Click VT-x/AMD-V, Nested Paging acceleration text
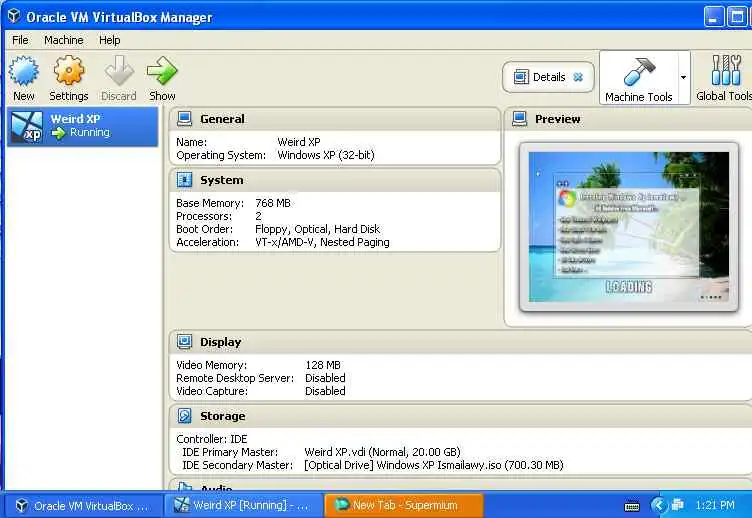 pyautogui.click(x=322, y=242)
